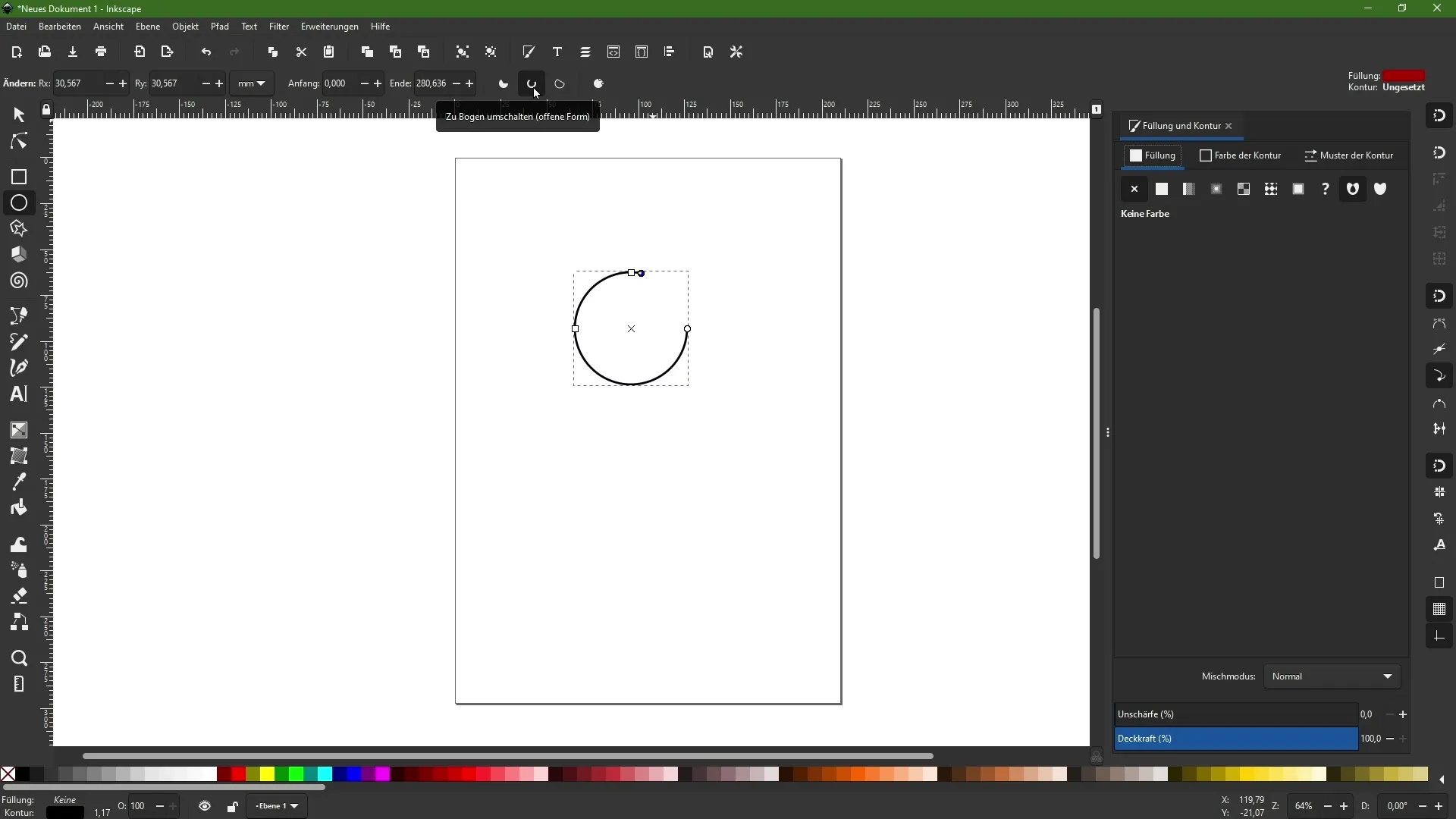Image resolution: width=1456 pixels, height=819 pixels.
Task: Open the Erweiterungen menu
Action: point(329,26)
